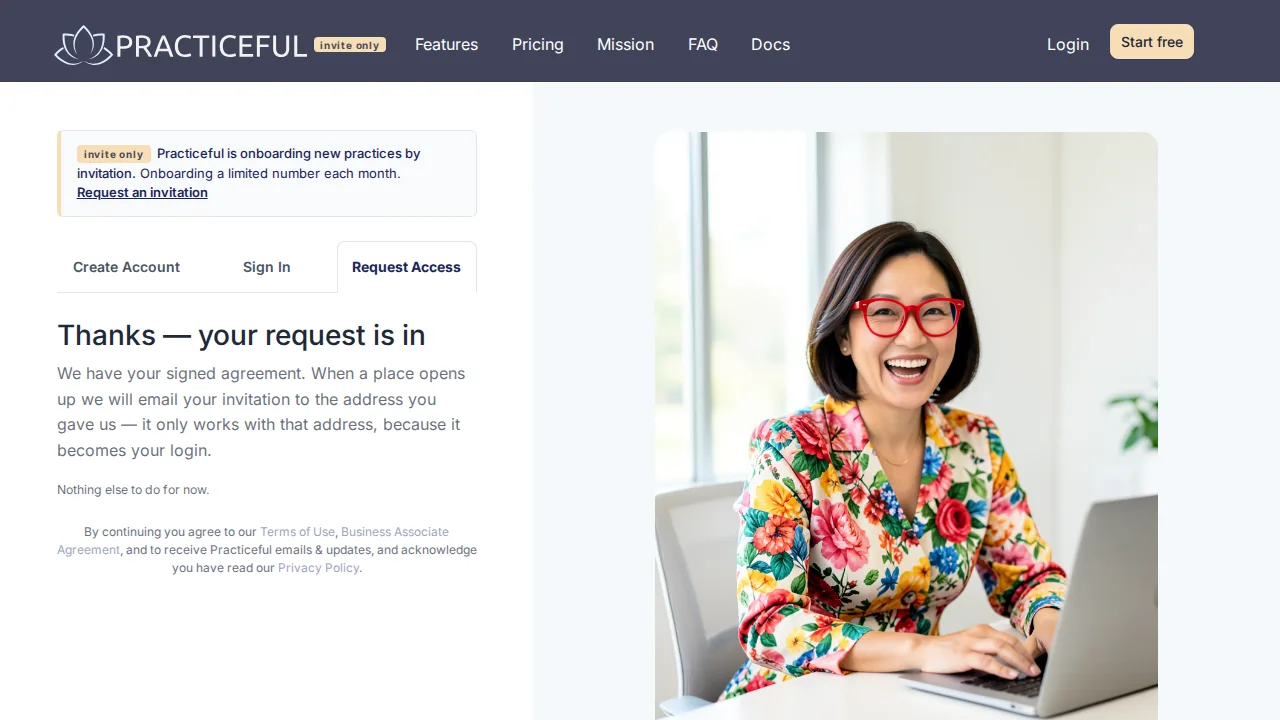Switch to the Sign In tab

pyautogui.click(x=267, y=267)
